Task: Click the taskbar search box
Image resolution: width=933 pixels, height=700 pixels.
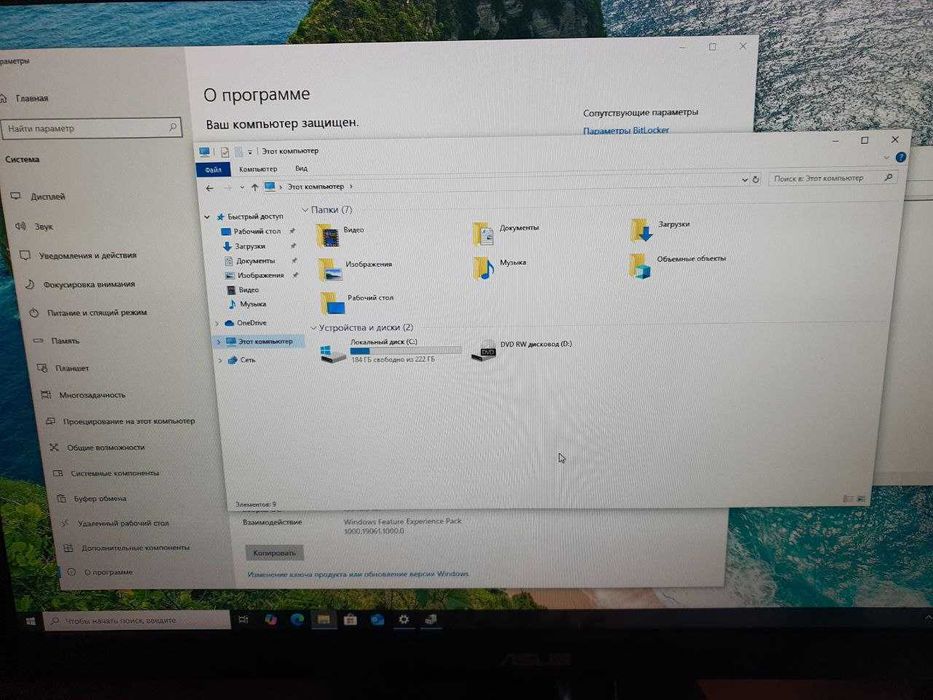Action: (x=136, y=621)
